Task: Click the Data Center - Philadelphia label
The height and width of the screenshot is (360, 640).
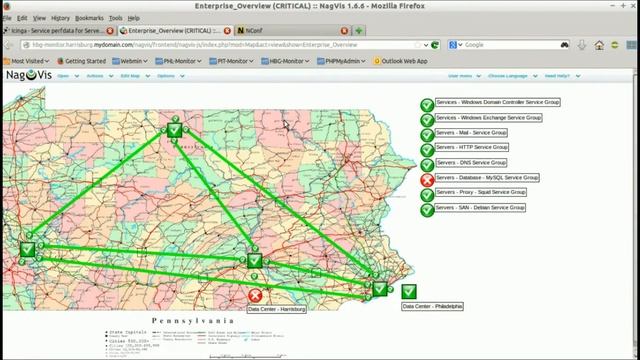Action: [432, 306]
